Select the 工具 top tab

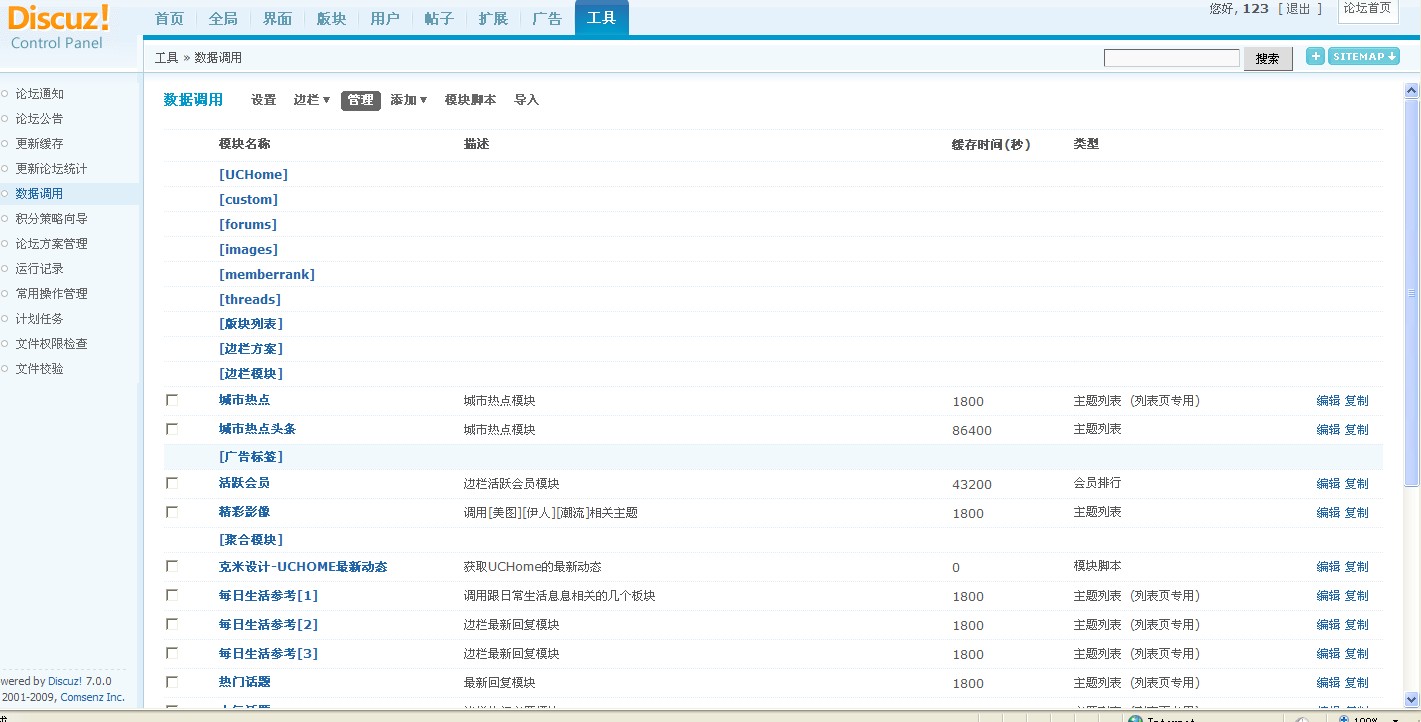(602, 18)
